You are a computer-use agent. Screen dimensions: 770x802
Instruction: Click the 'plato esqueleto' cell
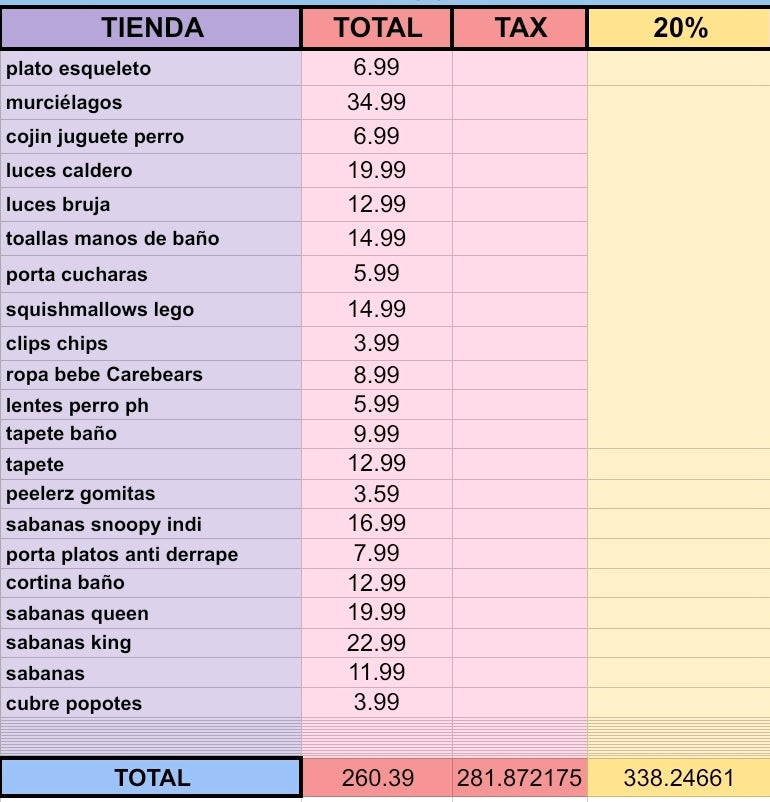coord(151,68)
